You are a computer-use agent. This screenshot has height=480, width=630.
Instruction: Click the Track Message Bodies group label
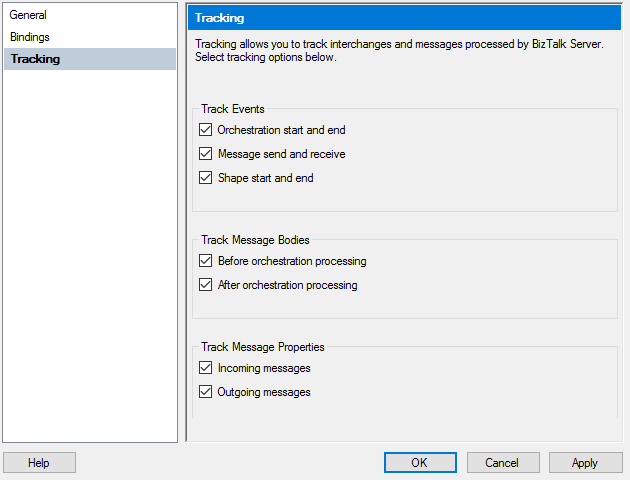pos(255,240)
